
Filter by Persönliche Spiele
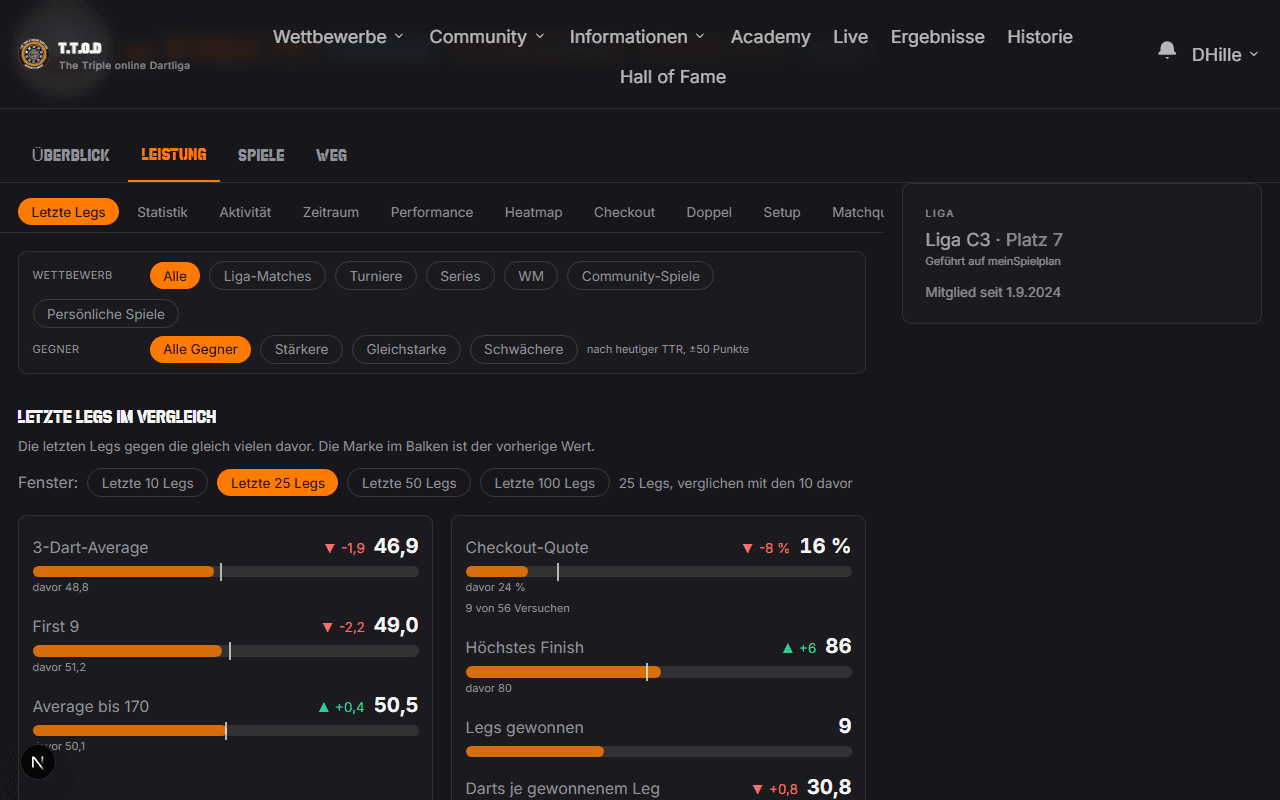106,314
